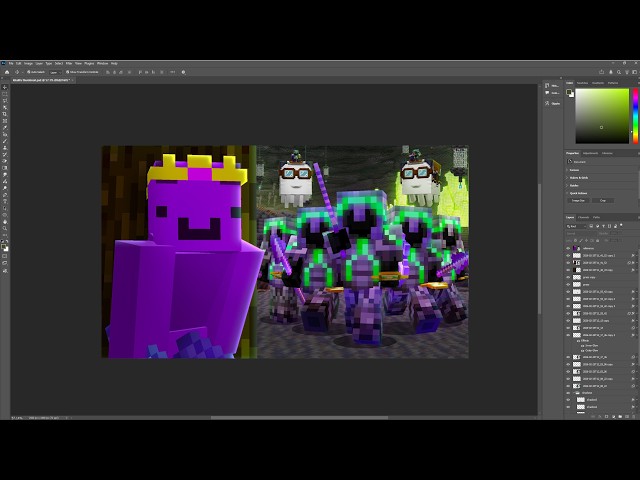The height and width of the screenshot is (480, 640).
Task: Hide the shadows group
Action: pyautogui.click(x=568, y=393)
